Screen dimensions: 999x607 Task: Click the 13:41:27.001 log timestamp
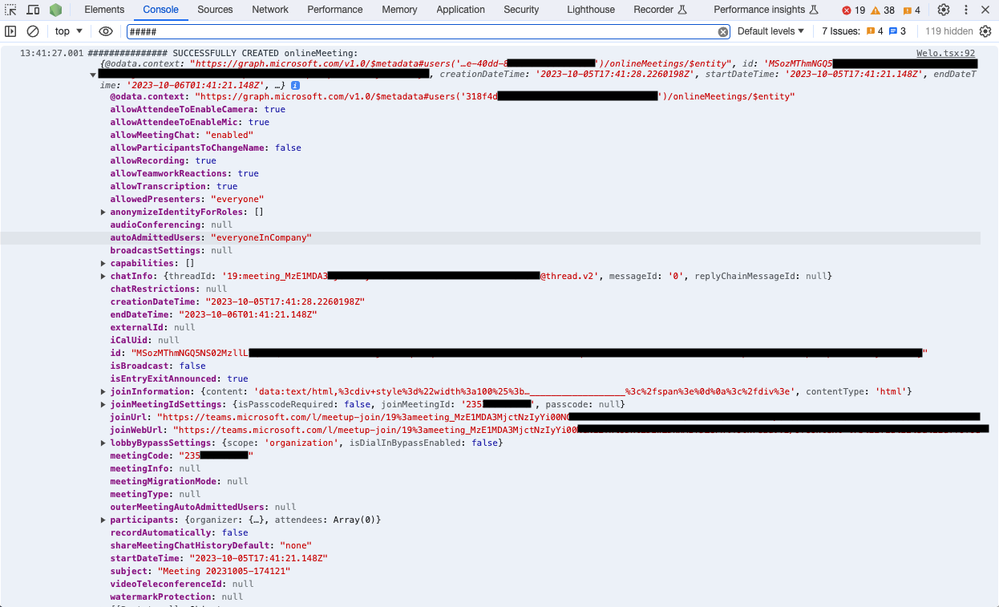click(x=52, y=53)
